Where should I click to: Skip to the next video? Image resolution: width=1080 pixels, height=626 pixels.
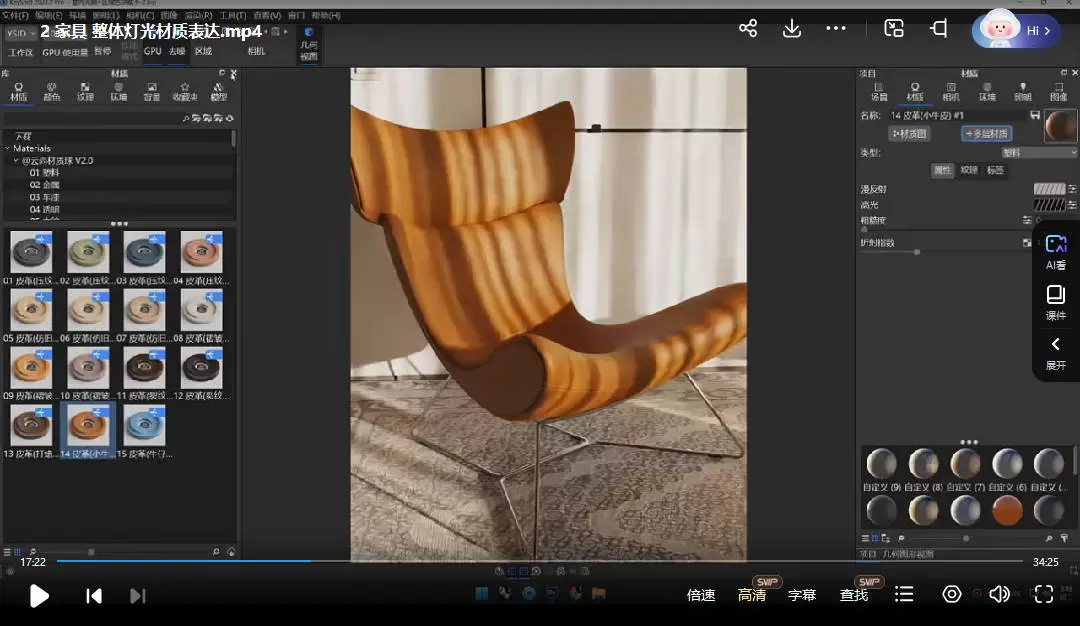[x=137, y=596]
